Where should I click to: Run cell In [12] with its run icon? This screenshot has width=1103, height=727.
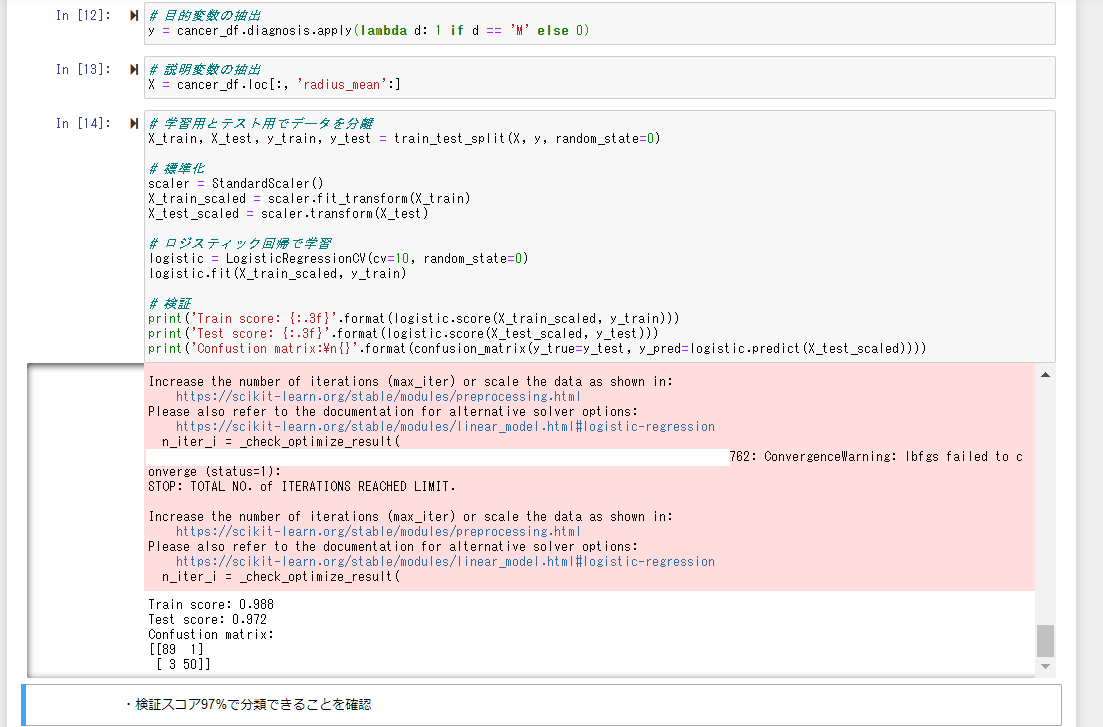tap(134, 15)
